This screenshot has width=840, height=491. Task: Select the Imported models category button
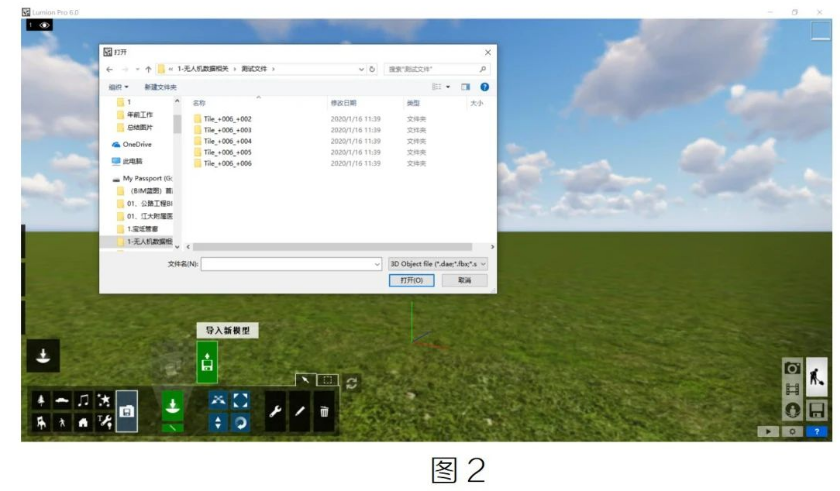point(127,411)
